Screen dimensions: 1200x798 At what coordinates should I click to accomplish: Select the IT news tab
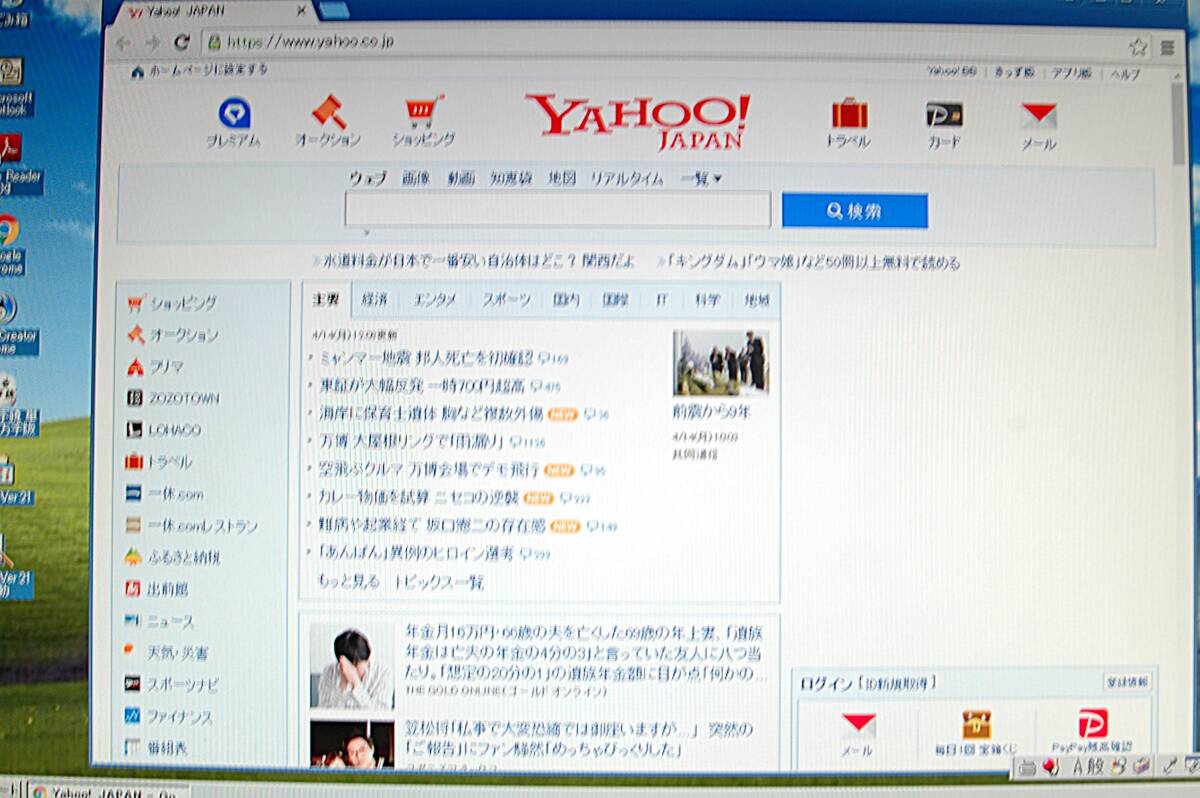(x=662, y=300)
